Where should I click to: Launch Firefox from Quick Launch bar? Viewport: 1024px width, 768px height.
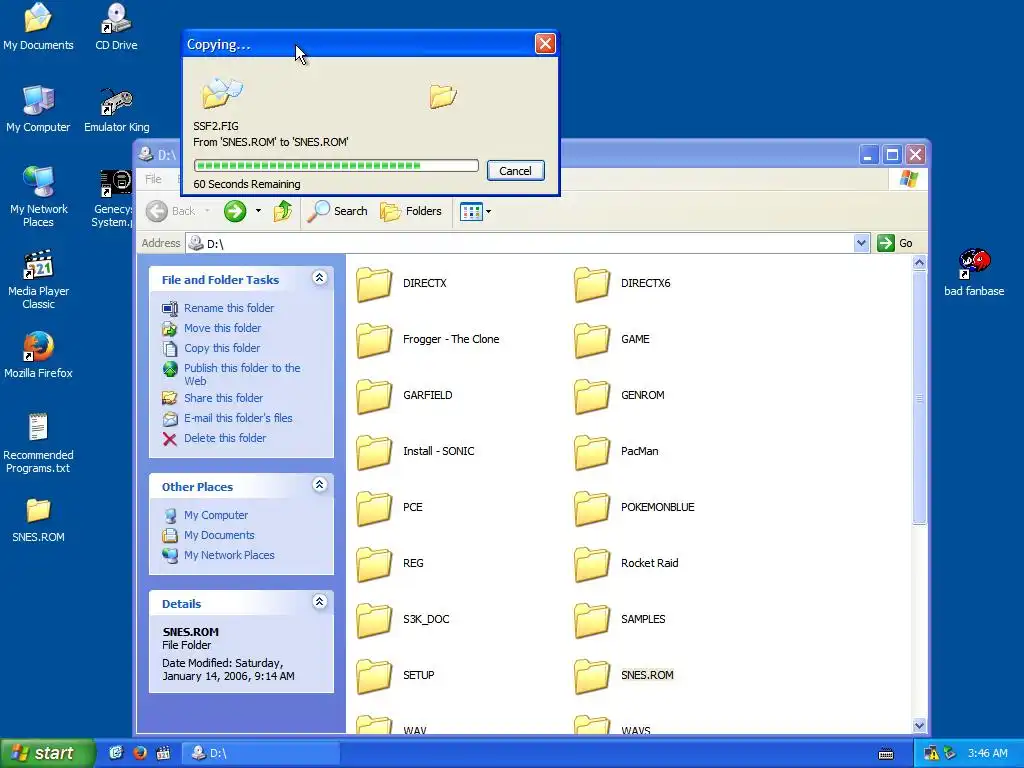tap(140, 753)
